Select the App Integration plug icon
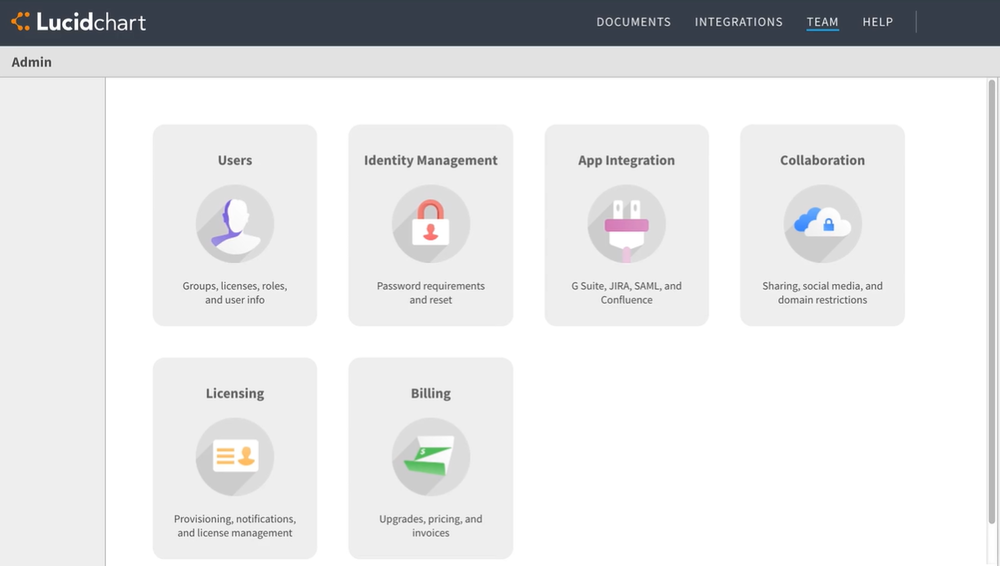The width and height of the screenshot is (1000, 566). [626, 224]
